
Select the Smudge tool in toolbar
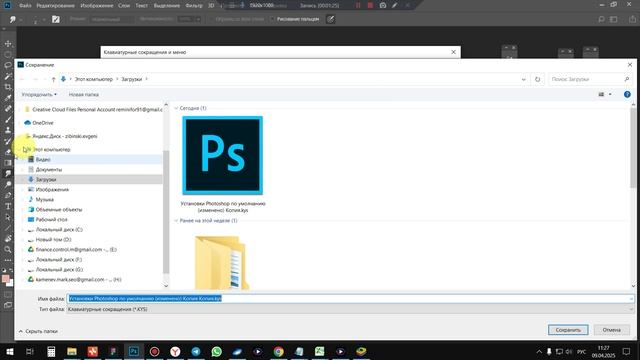coord(8,173)
